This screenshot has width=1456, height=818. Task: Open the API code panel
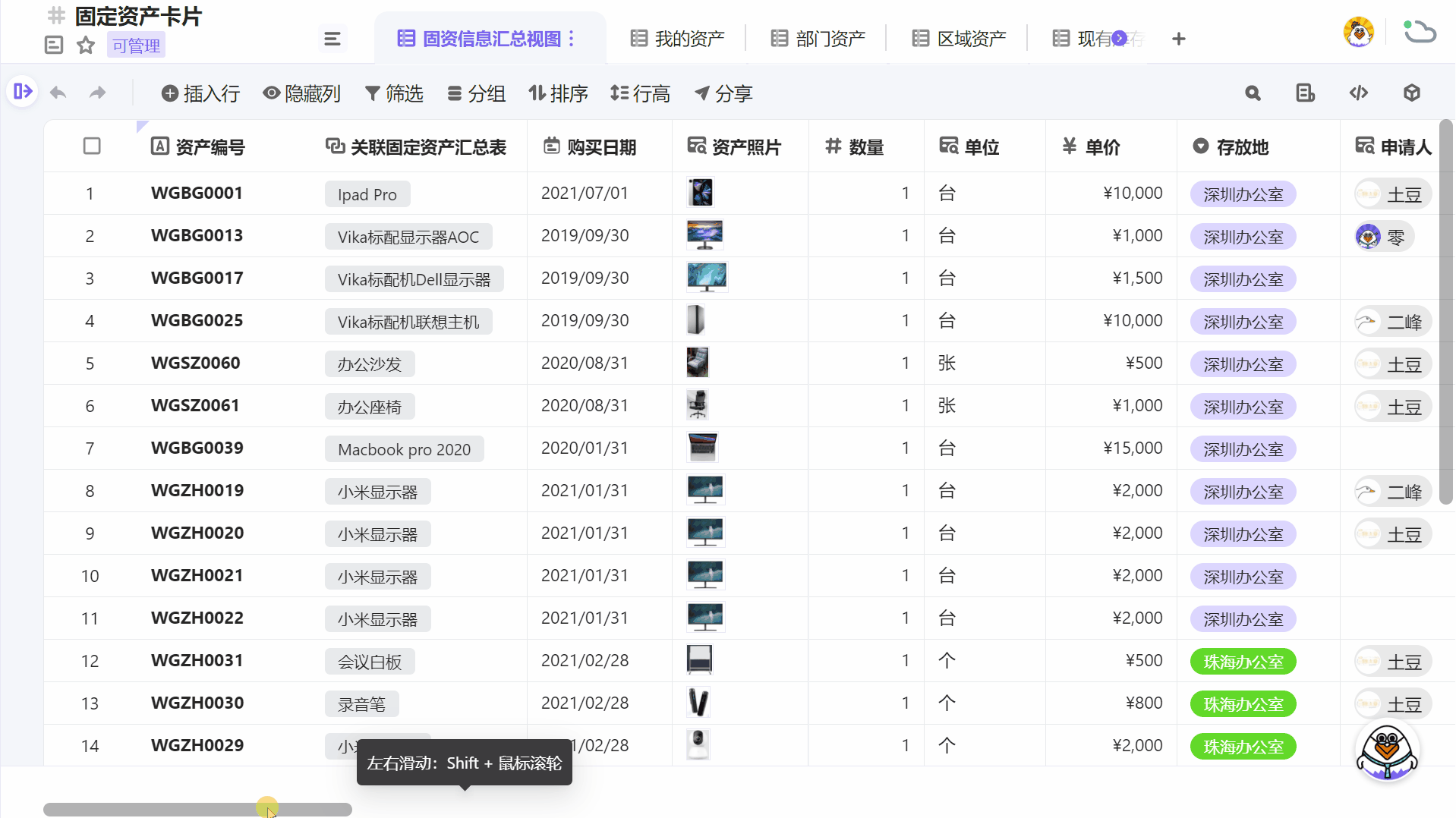point(1359,93)
